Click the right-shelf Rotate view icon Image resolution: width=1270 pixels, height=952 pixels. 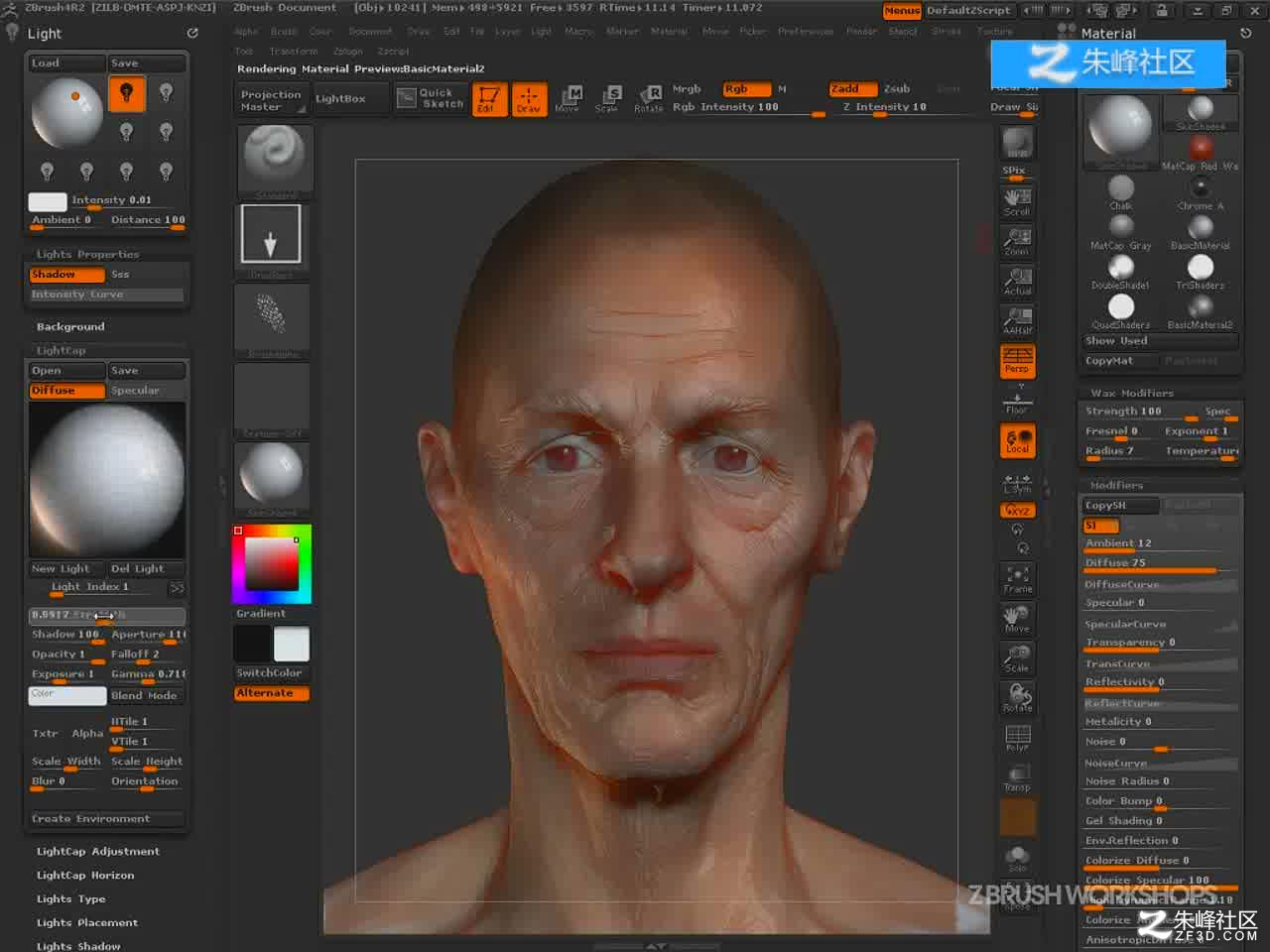[1017, 698]
